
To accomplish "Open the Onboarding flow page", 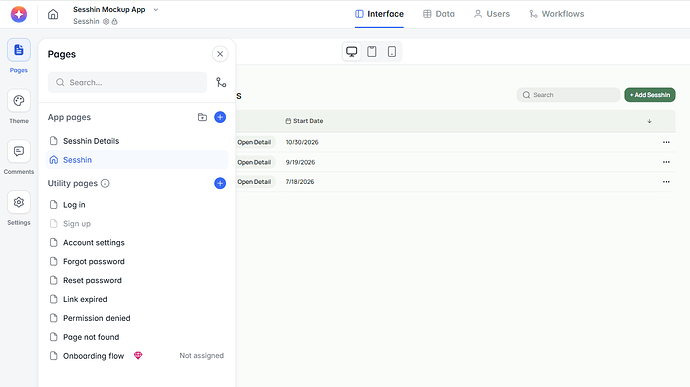I will 137,356.
